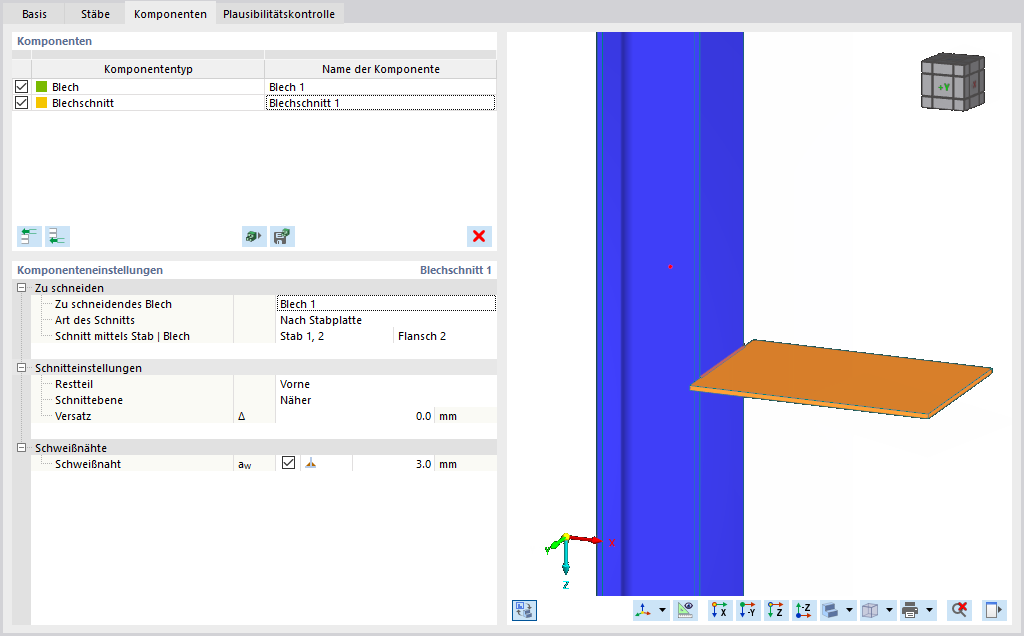Click the yellow Blechschnitt color swatch
This screenshot has height=636, width=1024.
click(x=42, y=103)
